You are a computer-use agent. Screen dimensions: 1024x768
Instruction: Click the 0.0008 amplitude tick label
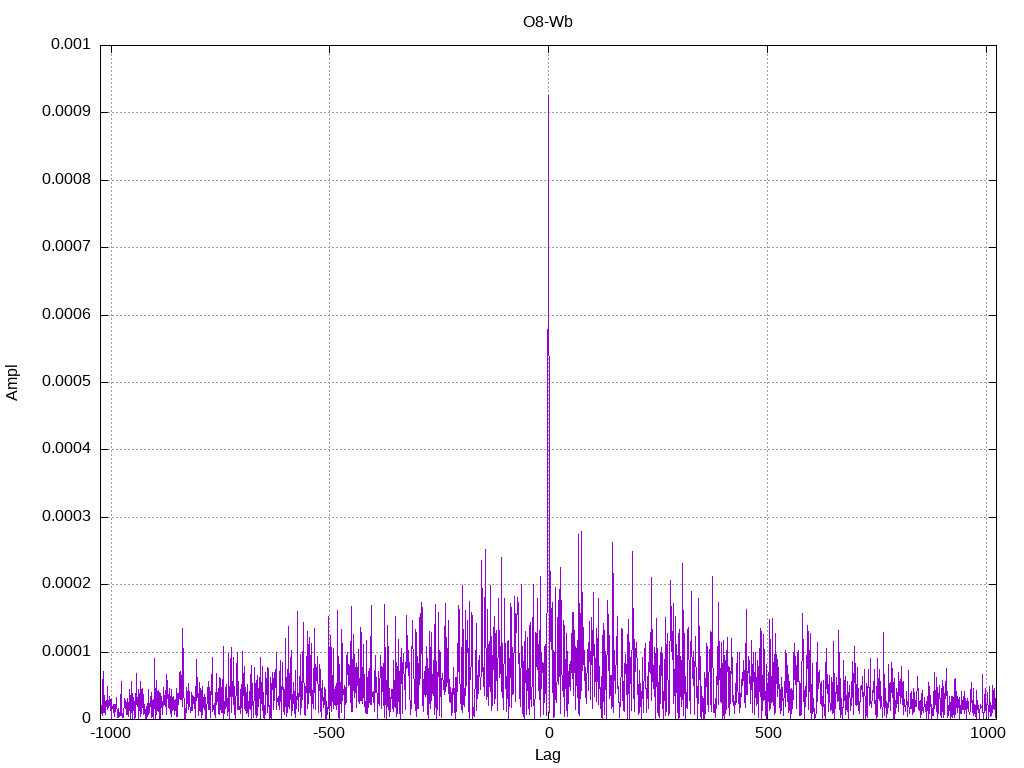tap(66, 180)
